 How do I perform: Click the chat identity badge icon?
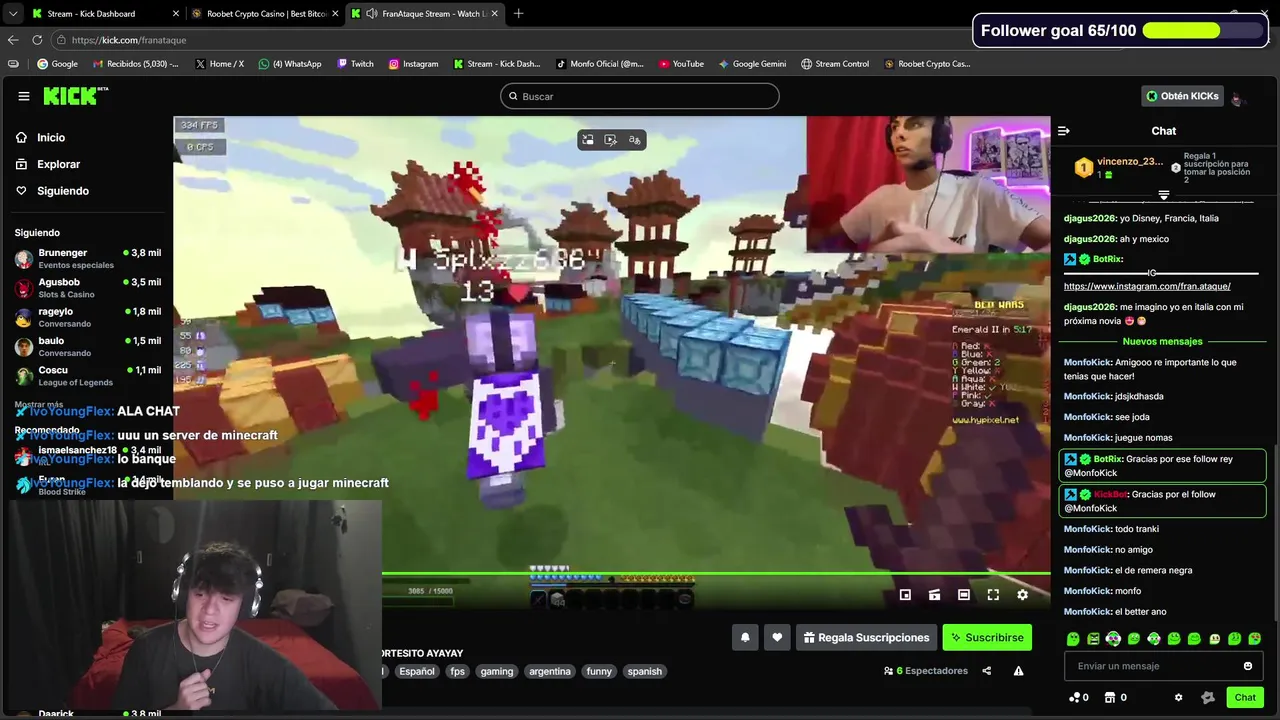coord(1207,698)
